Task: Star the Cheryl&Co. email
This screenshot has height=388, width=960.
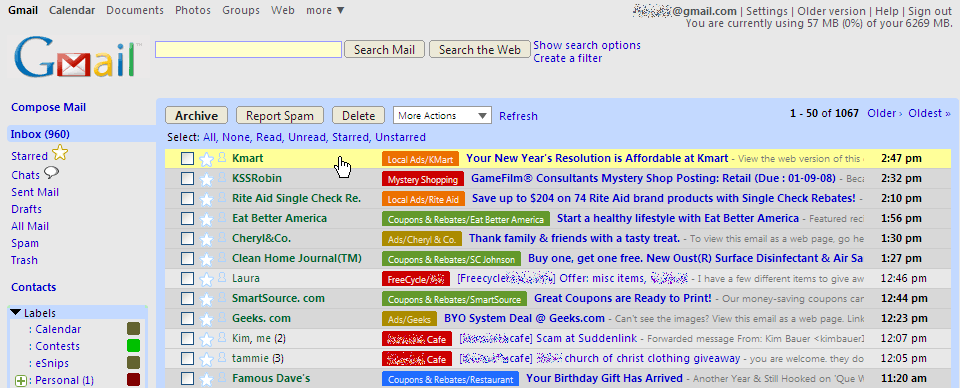Action: click(207, 239)
